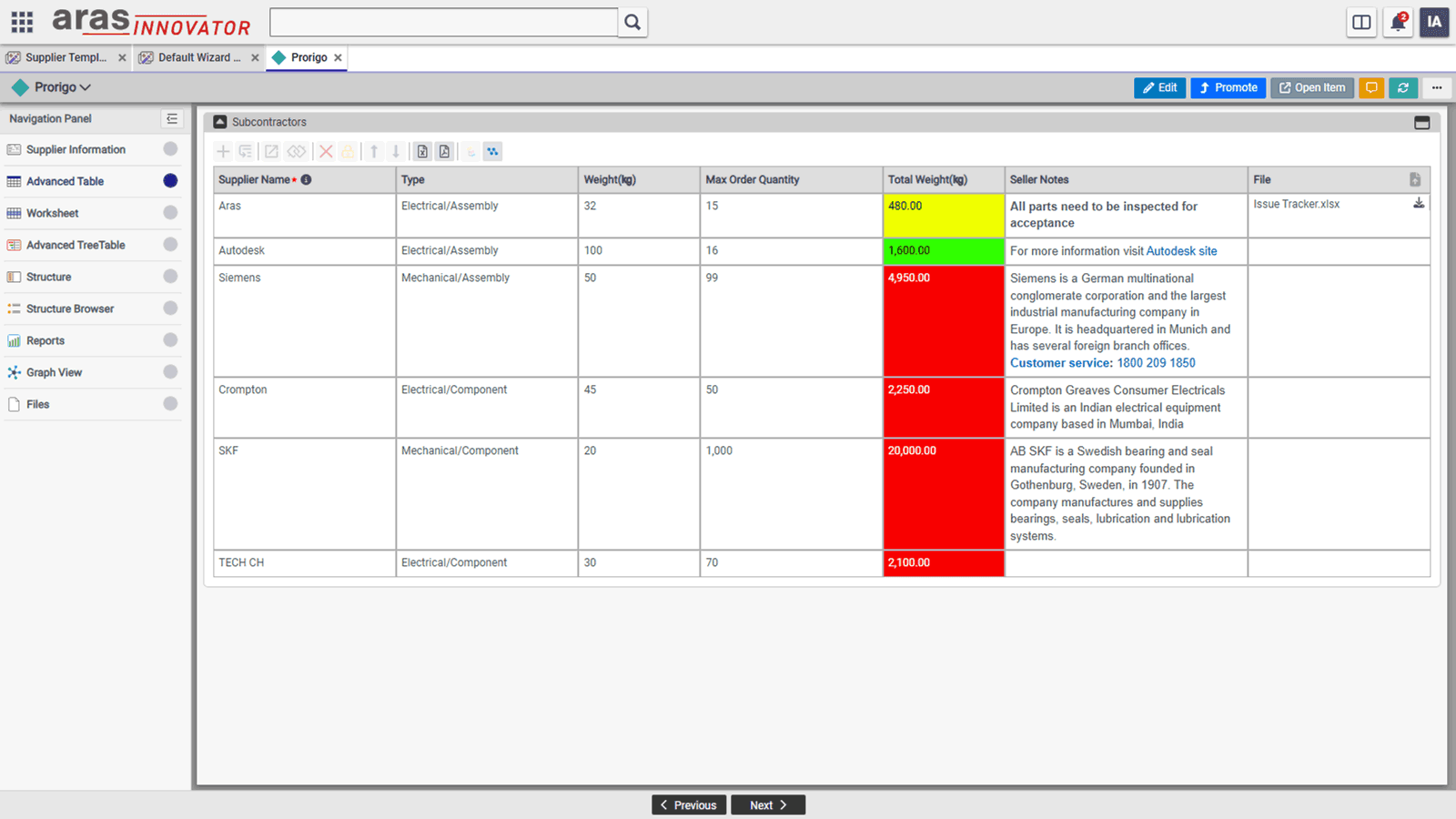Open Files in navigation panel
Viewport: 1456px width, 819px height.
point(37,404)
